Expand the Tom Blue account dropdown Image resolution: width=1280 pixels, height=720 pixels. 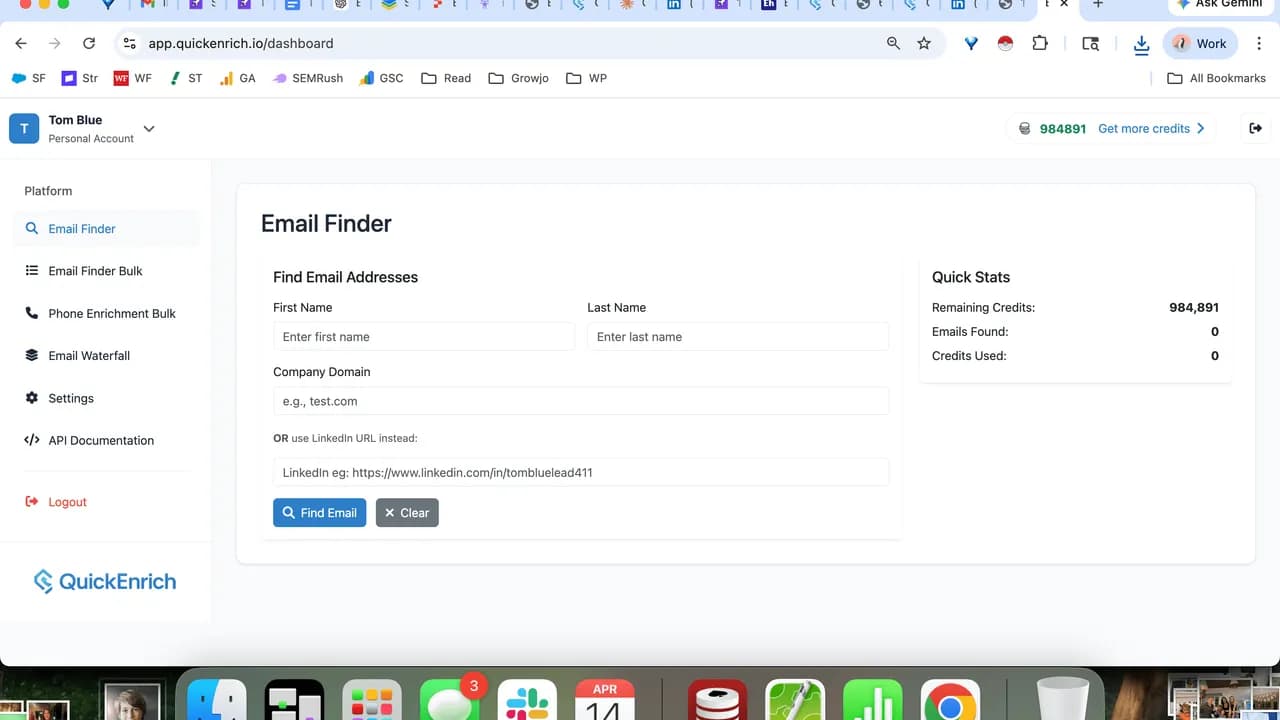click(x=149, y=128)
